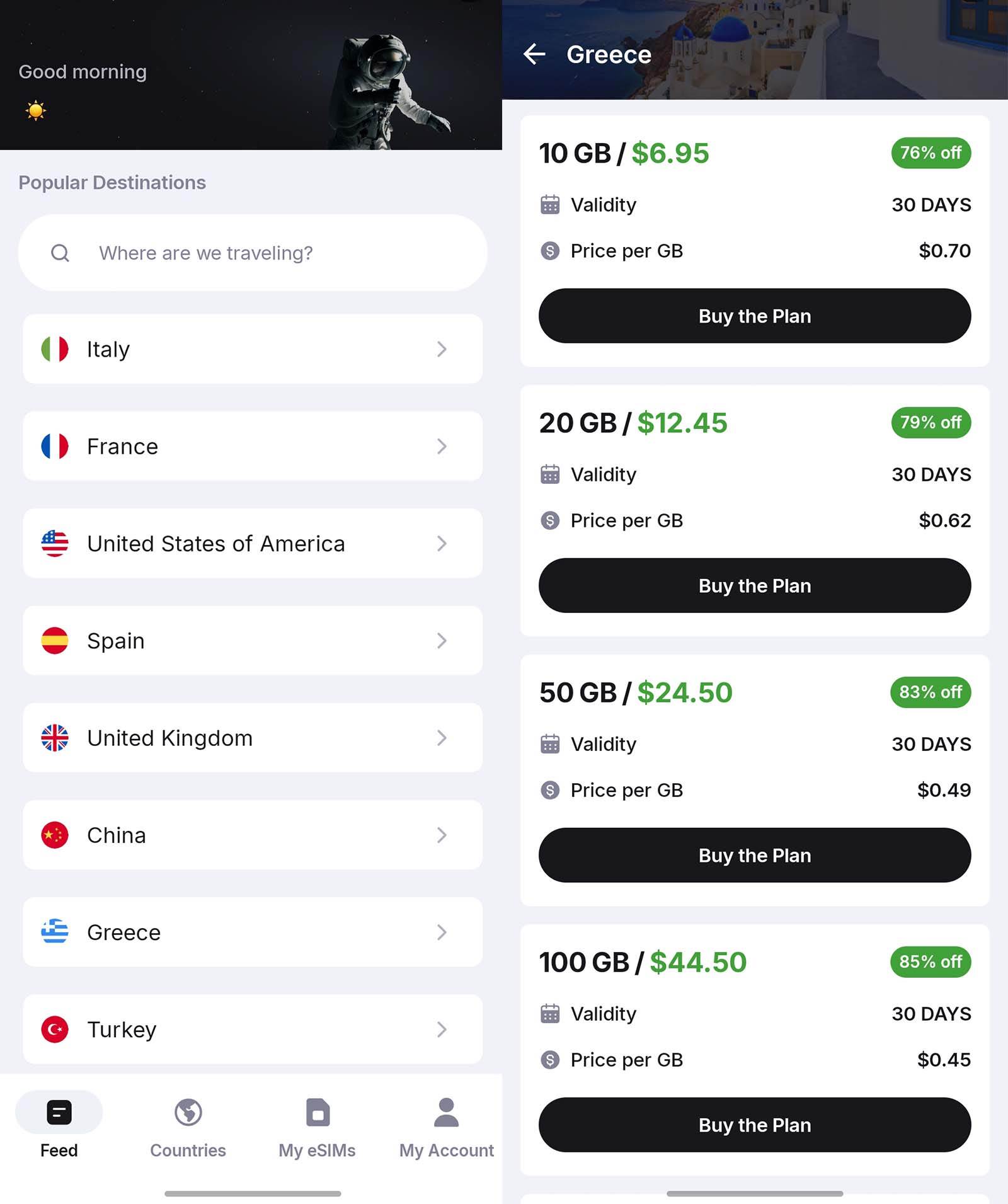This screenshot has width=1008, height=1204.
Task: Buy the 100 GB plan
Action: point(755,1125)
